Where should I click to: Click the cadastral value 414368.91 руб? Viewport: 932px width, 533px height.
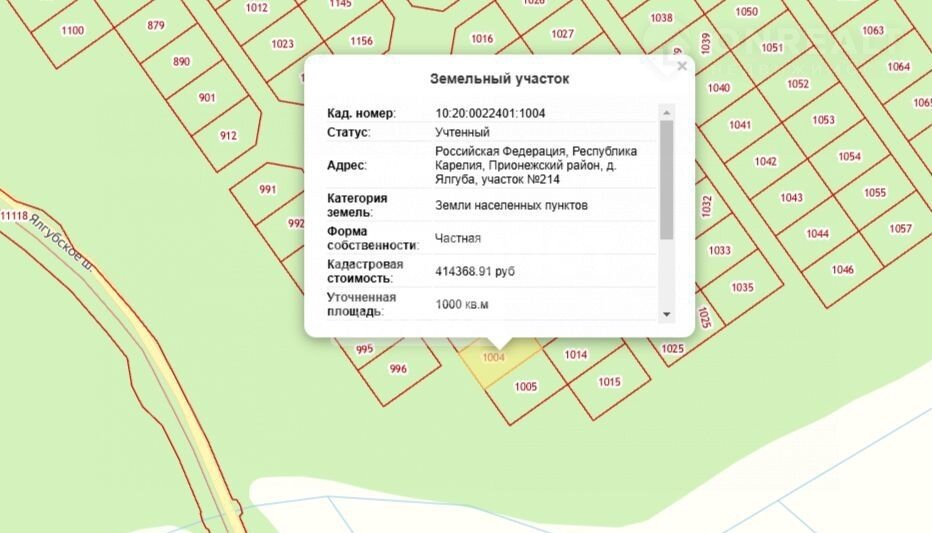tap(475, 271)
